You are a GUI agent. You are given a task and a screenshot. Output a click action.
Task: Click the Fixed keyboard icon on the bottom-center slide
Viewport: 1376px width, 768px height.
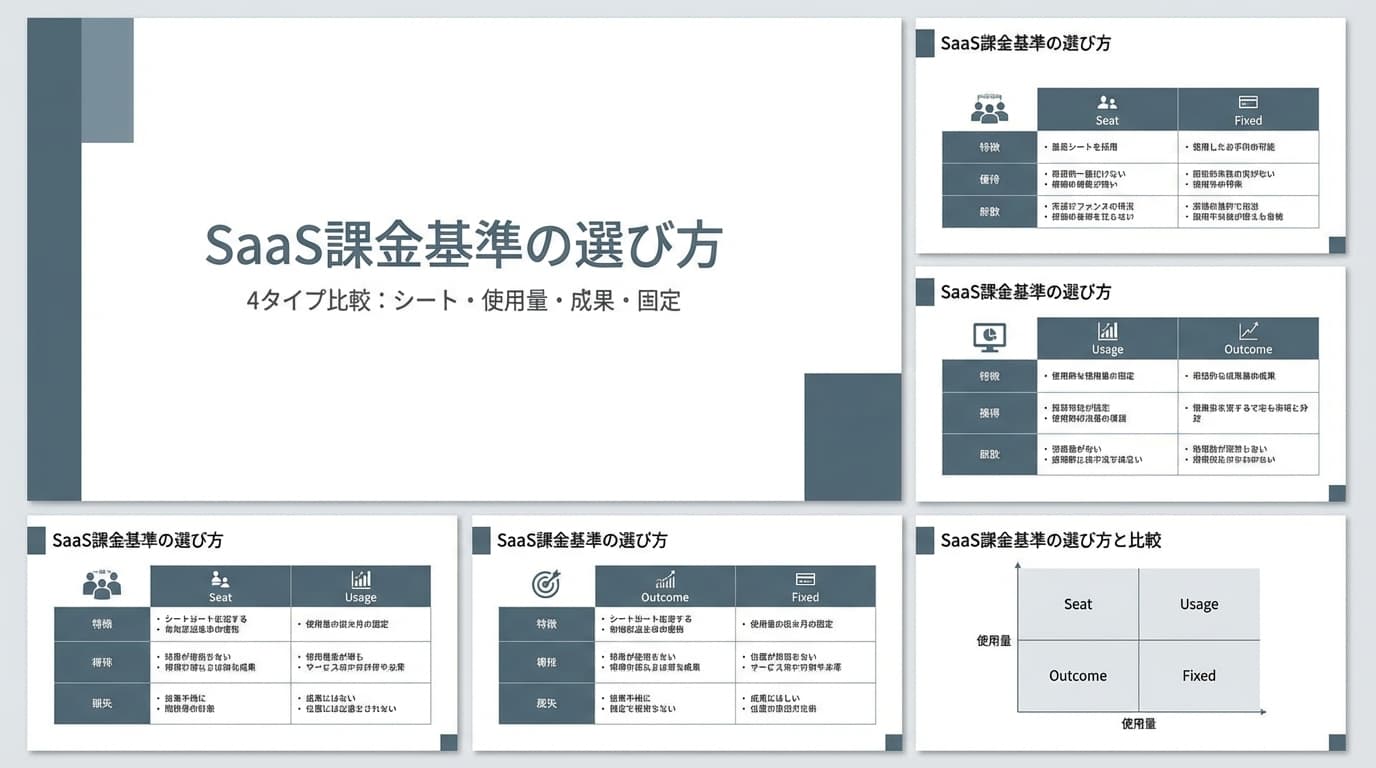(805, 580)
